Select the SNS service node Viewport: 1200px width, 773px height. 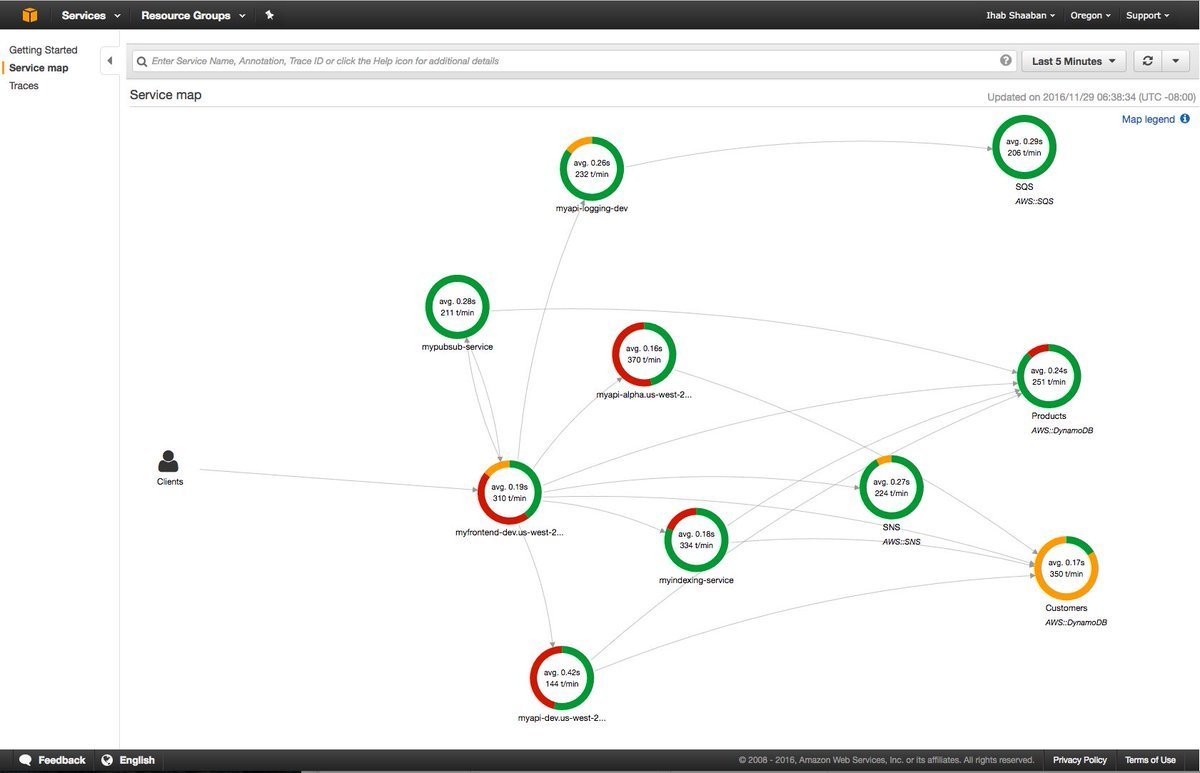[891, 487]
